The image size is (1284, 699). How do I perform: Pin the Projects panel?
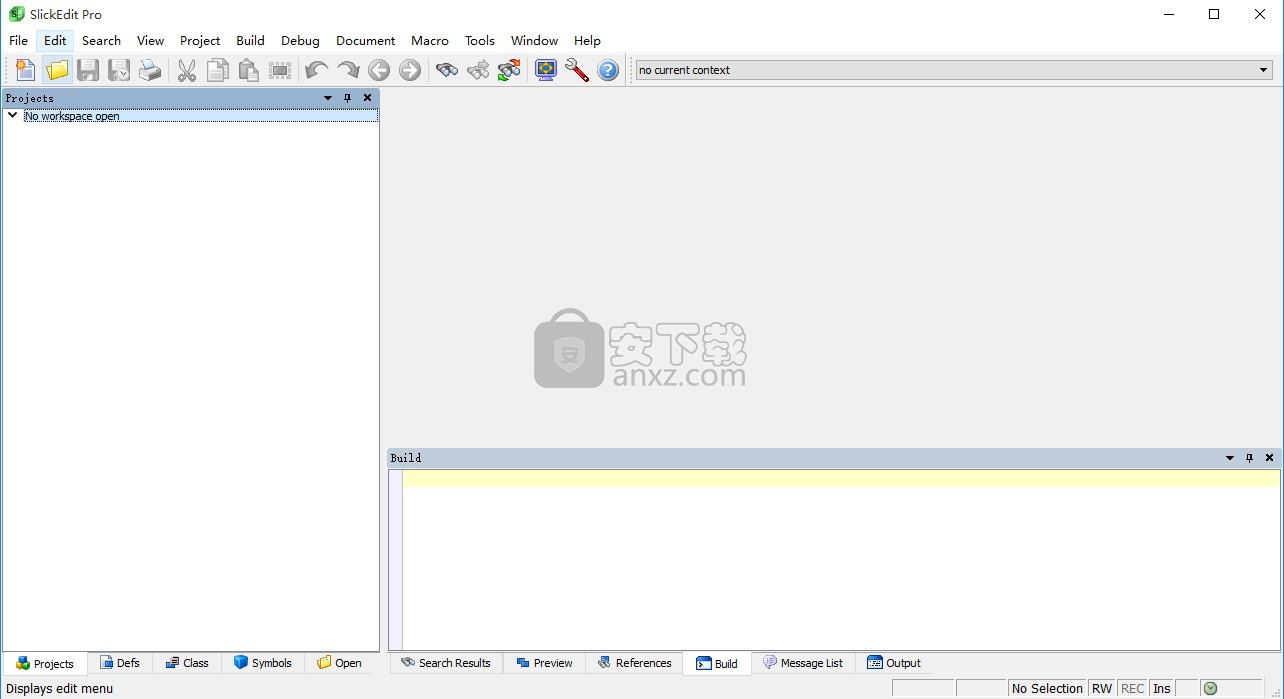point(347,98)
